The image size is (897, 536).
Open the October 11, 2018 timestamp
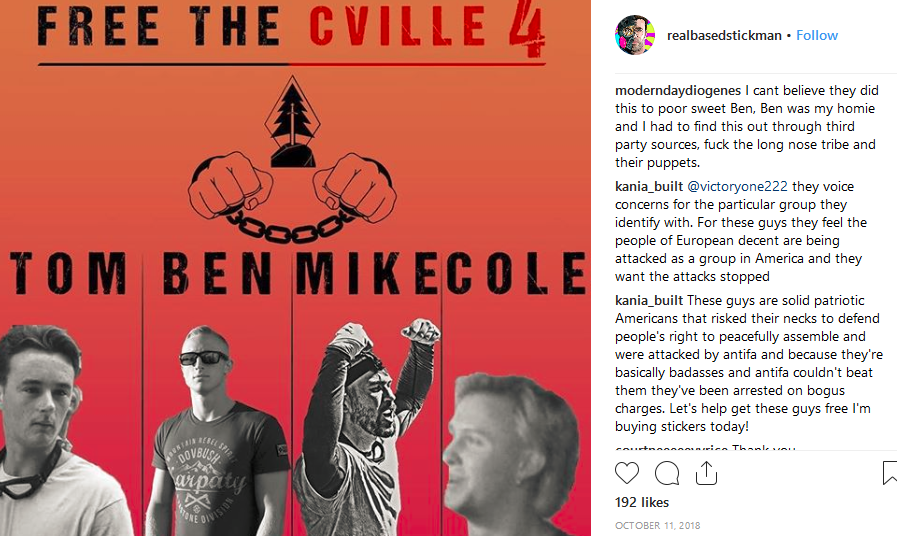tap(657, 525)
